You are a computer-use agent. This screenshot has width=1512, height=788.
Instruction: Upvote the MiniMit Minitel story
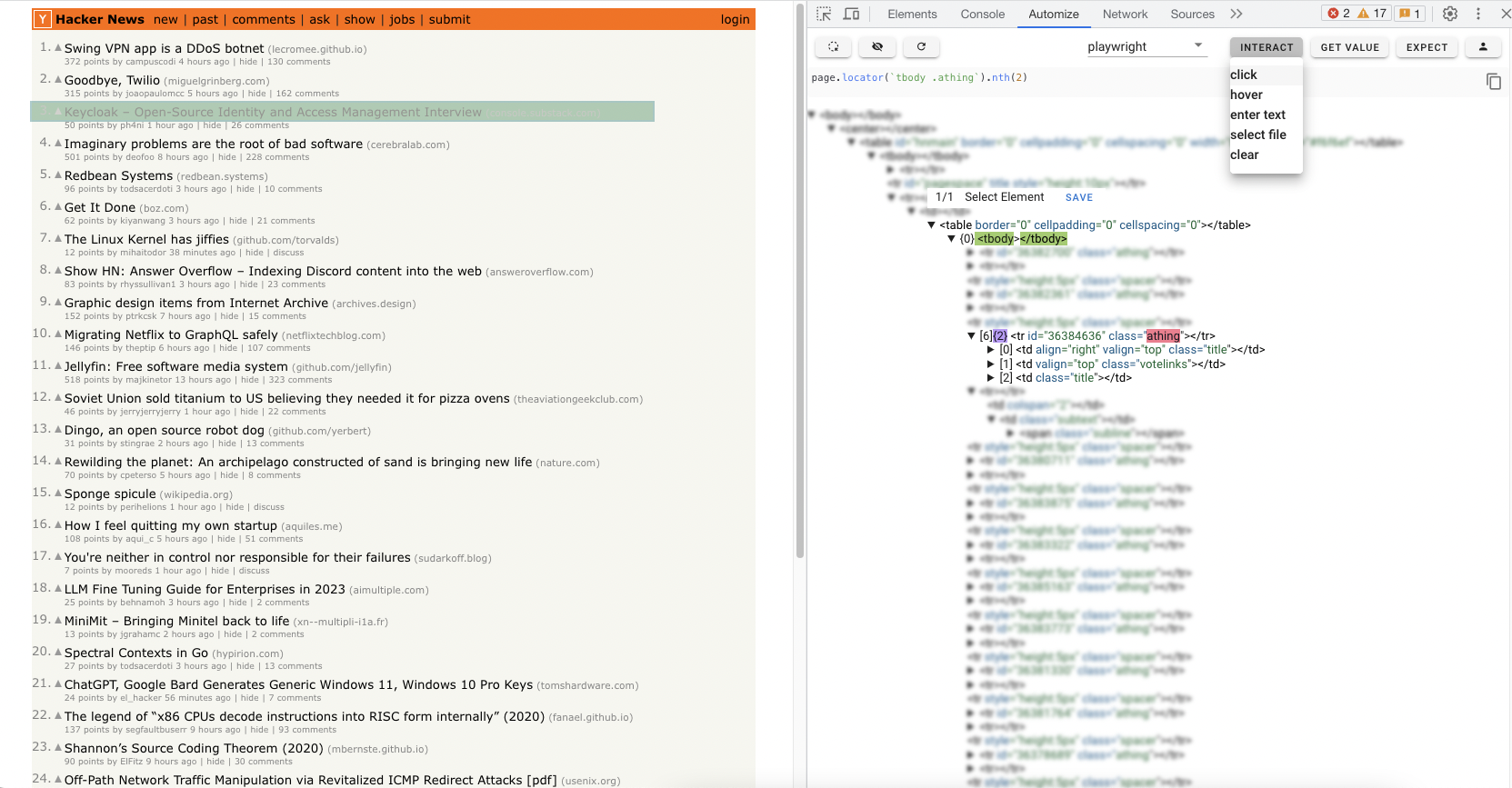click(58, 620)
